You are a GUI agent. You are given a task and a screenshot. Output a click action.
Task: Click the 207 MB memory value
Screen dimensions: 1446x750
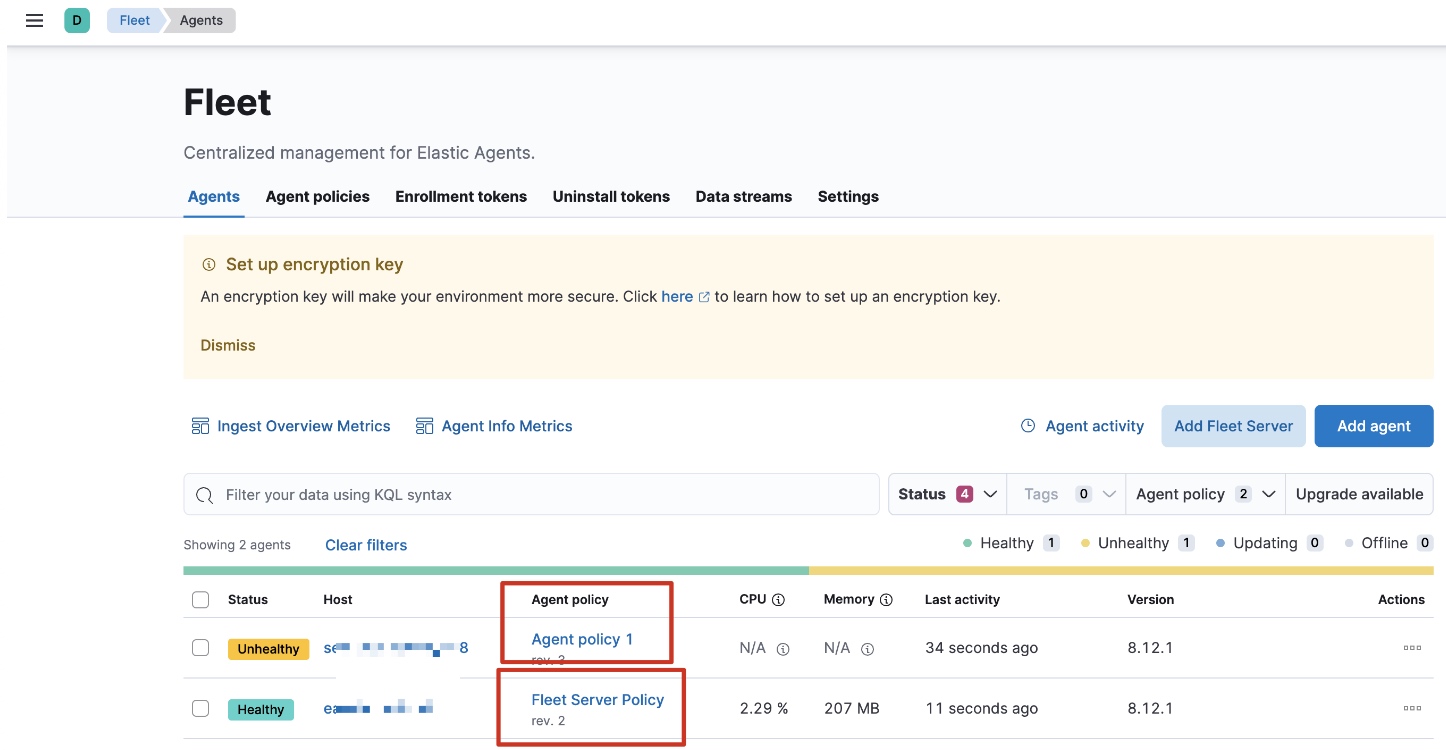852,709
